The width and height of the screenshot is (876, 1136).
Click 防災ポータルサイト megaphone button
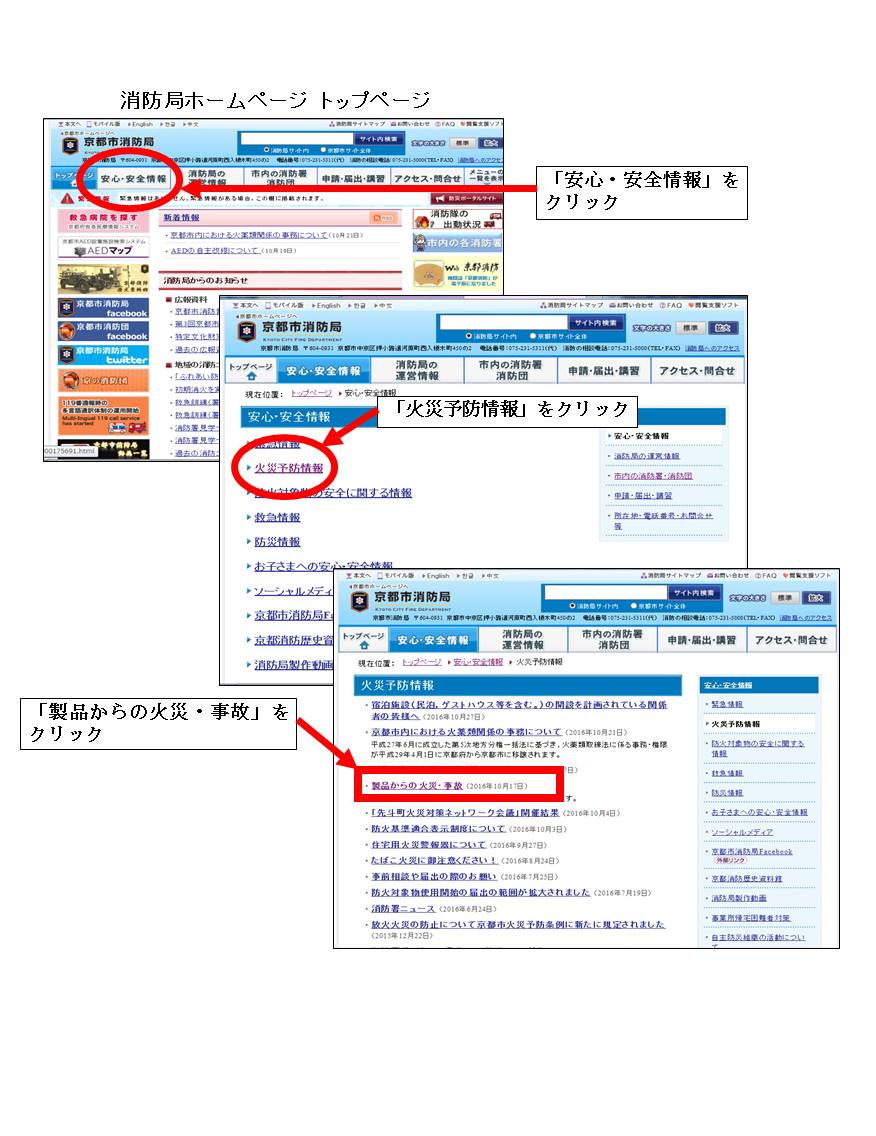click(466, 198)
